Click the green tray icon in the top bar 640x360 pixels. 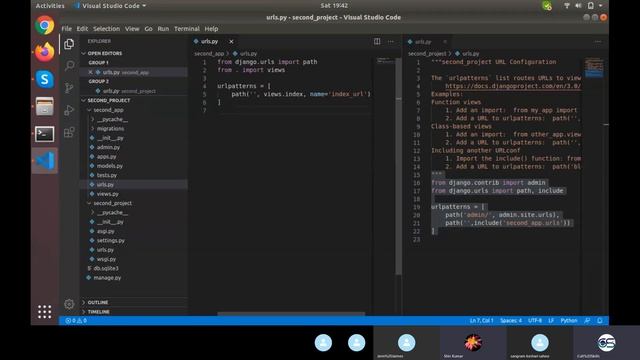(x=547, y=6)
